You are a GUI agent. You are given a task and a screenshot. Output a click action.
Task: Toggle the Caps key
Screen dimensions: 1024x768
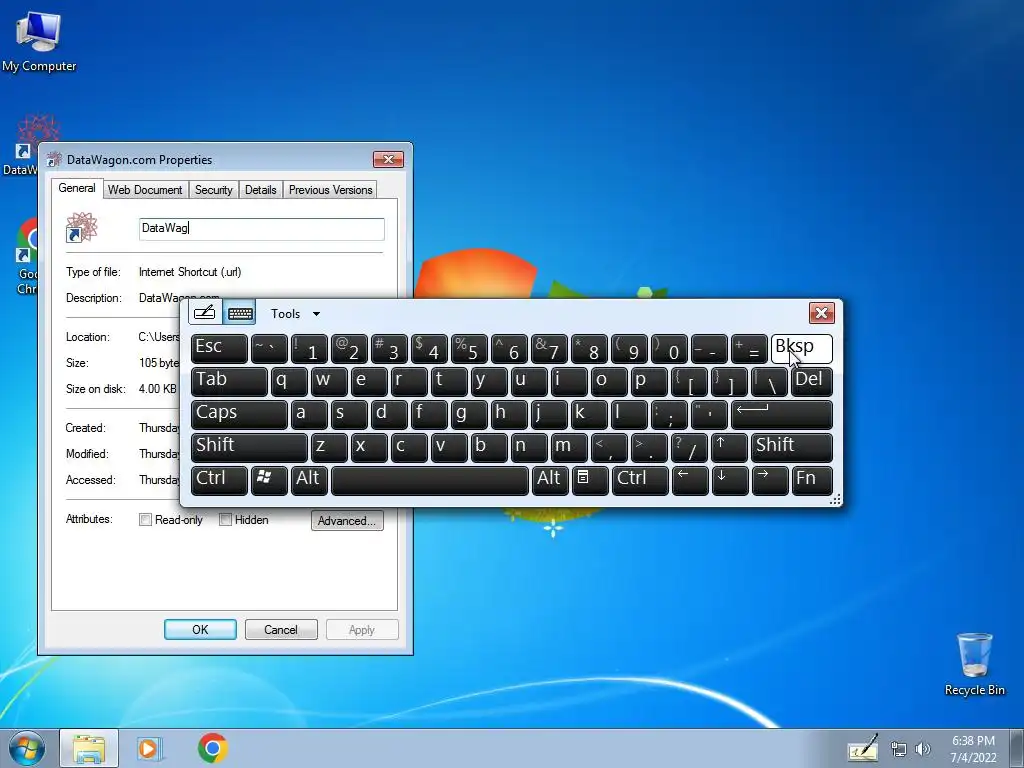(239, 415)
